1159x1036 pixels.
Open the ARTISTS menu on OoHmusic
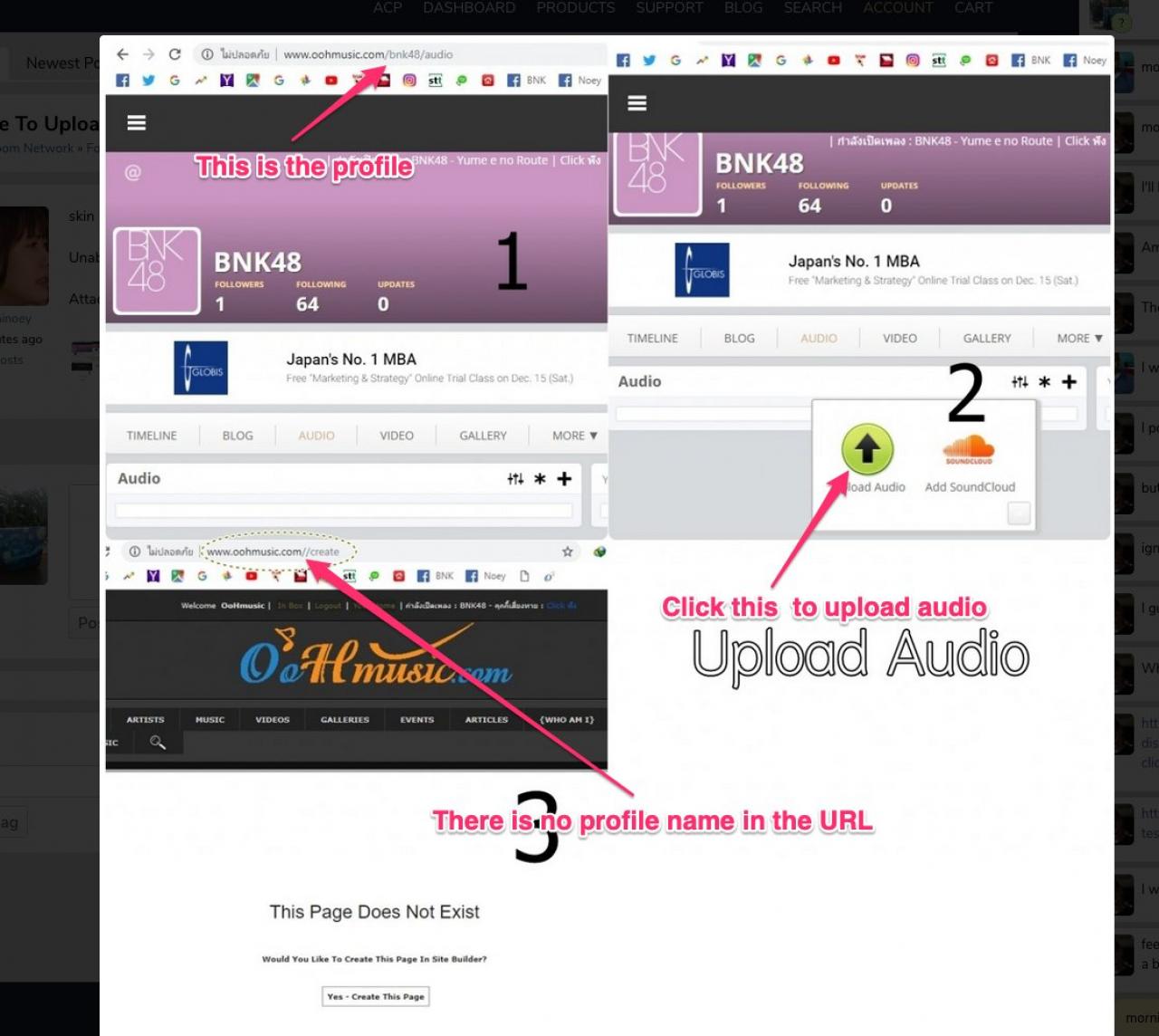click(x=146, y=720)
